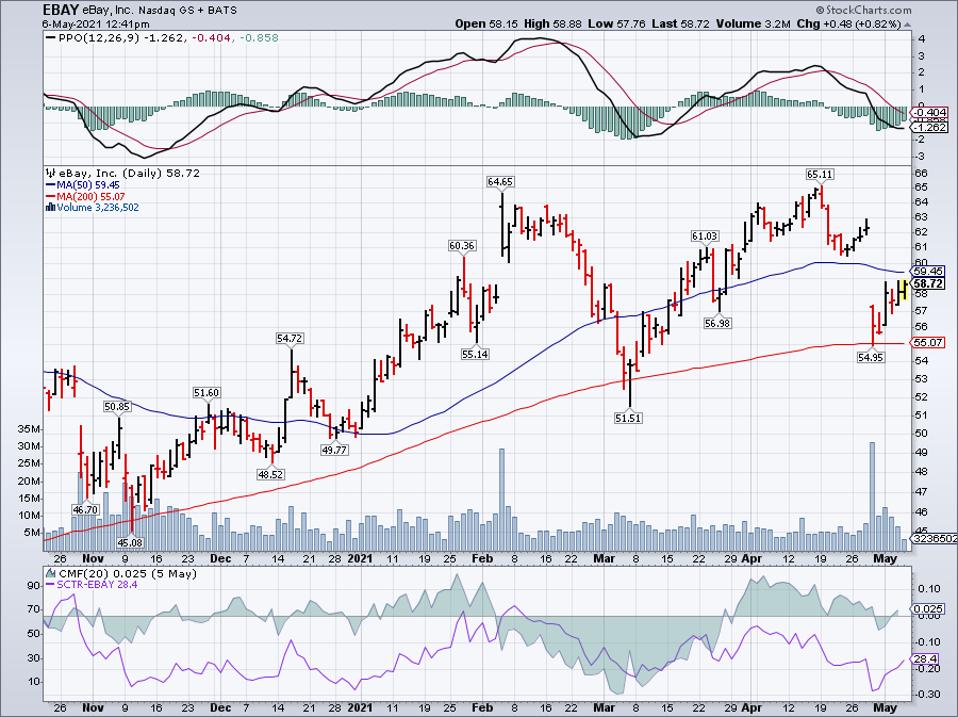
Task: Click the 56.98 price label
Action: tap(717, 323)
